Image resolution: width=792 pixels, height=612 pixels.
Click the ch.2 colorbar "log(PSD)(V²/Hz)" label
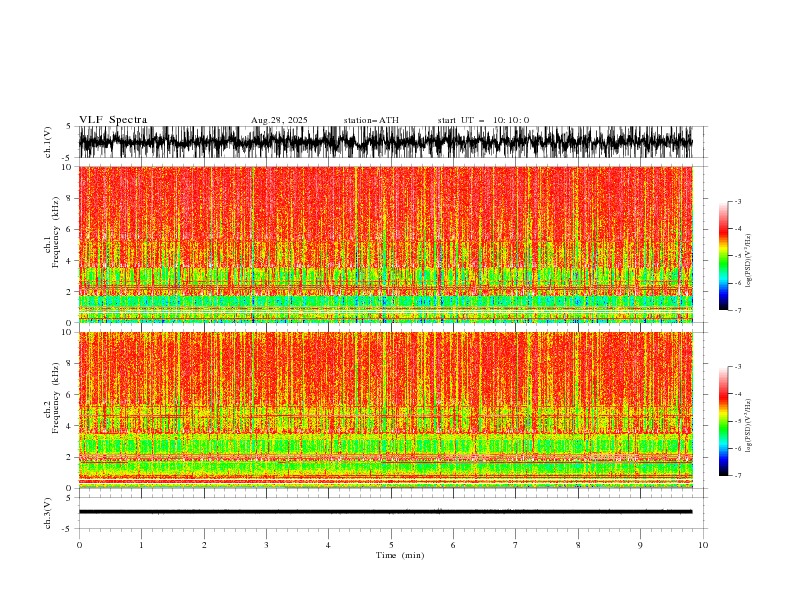pos(748,426)
